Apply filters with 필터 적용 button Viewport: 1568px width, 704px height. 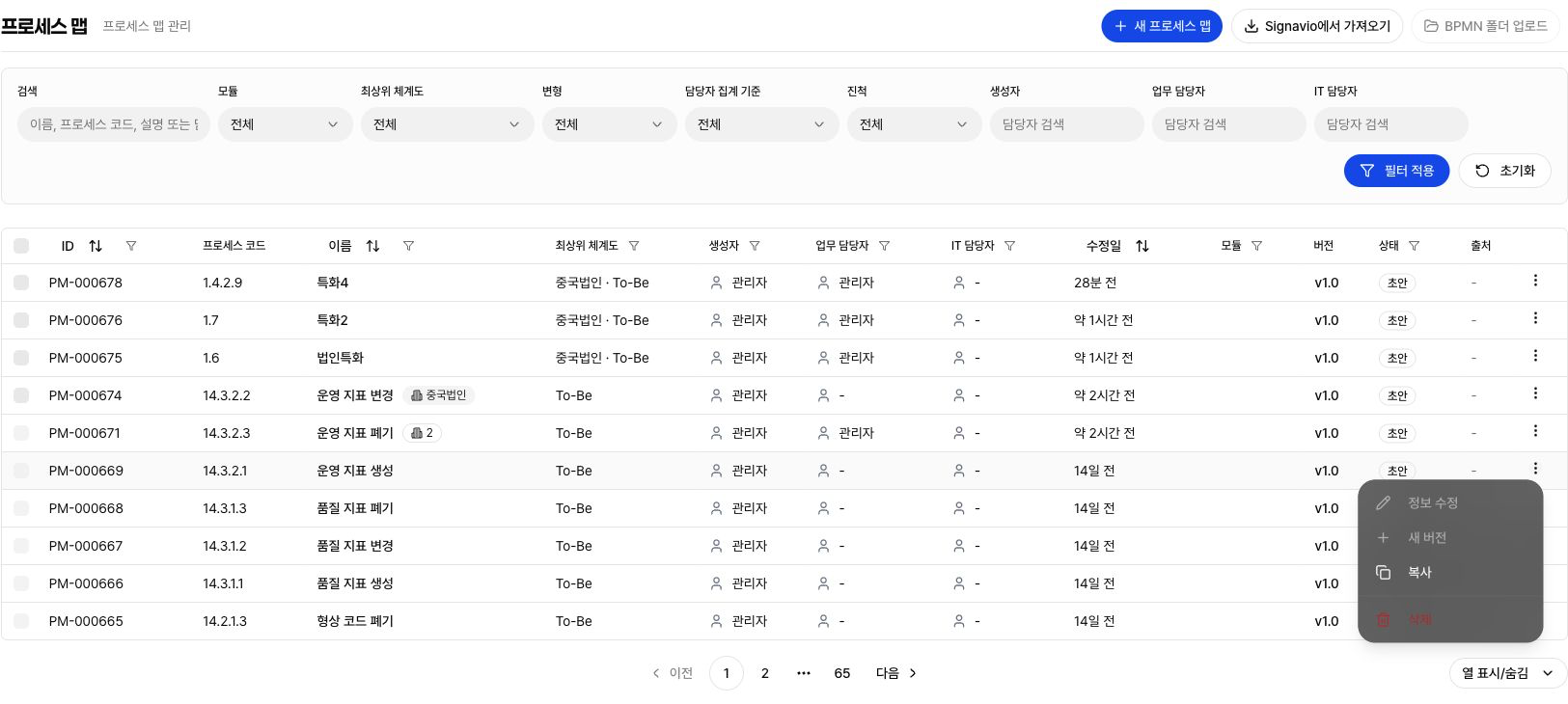(x=1396, y=171)
